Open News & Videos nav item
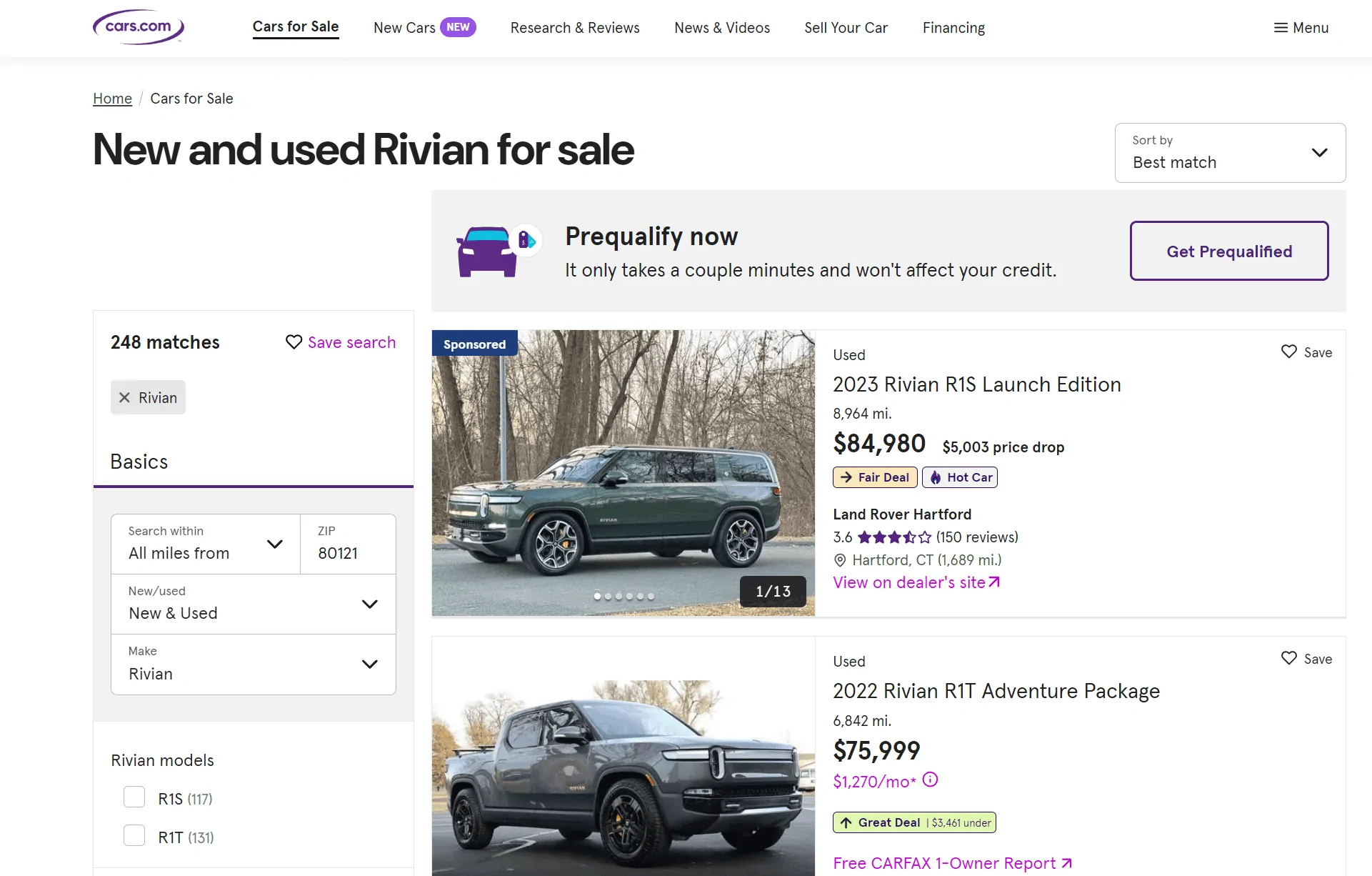1372x876 pixels. [722, 28]
